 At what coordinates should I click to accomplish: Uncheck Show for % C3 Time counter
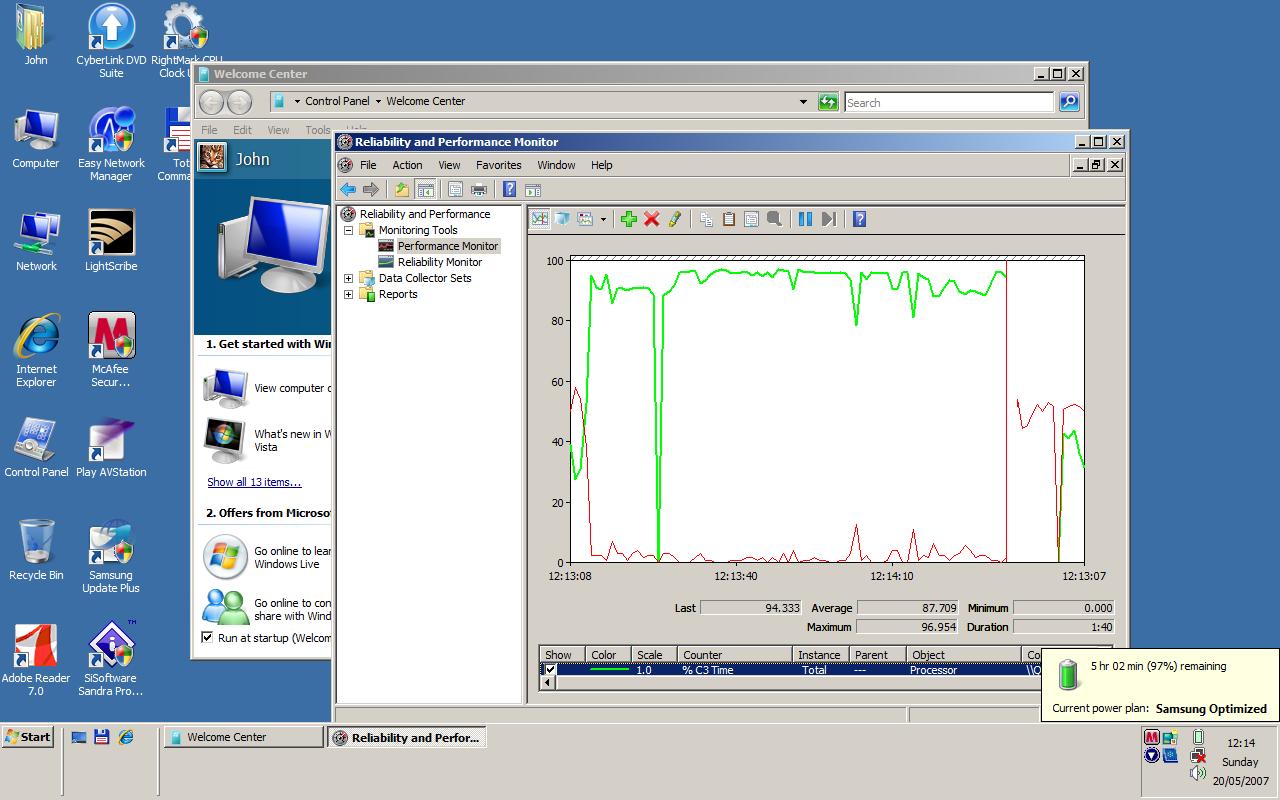click(x=549, y=670)
